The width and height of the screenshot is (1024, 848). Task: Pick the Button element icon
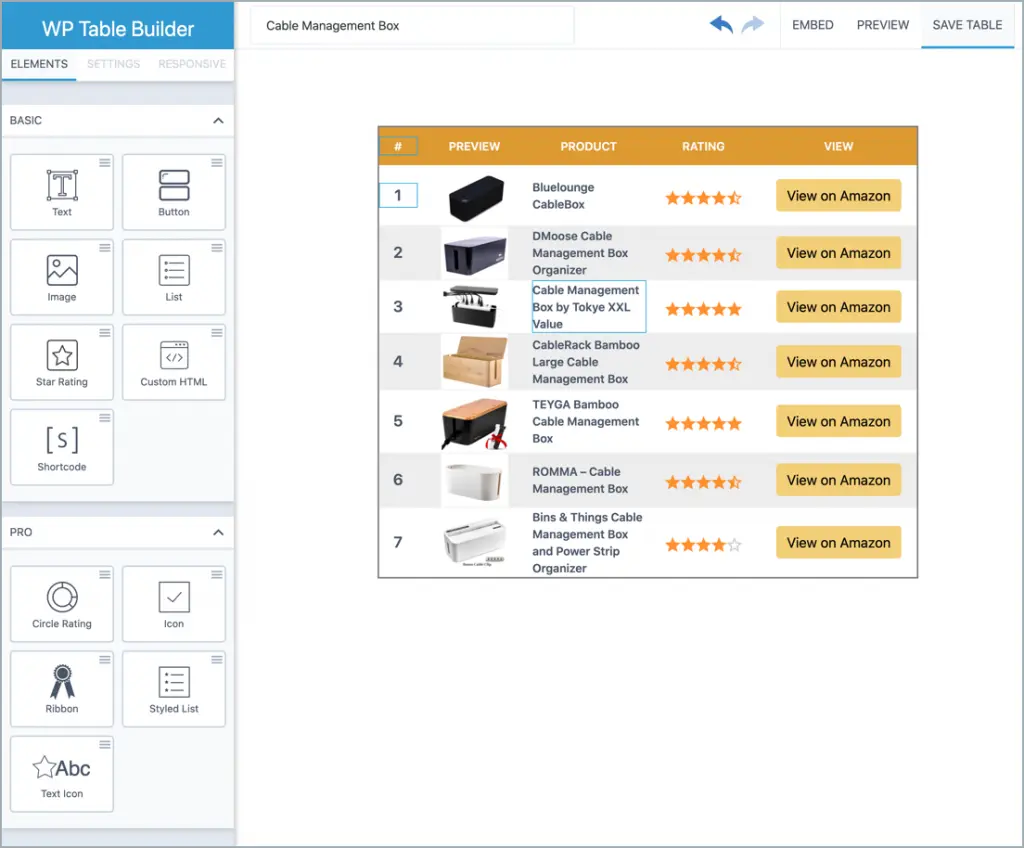[174, 186]
